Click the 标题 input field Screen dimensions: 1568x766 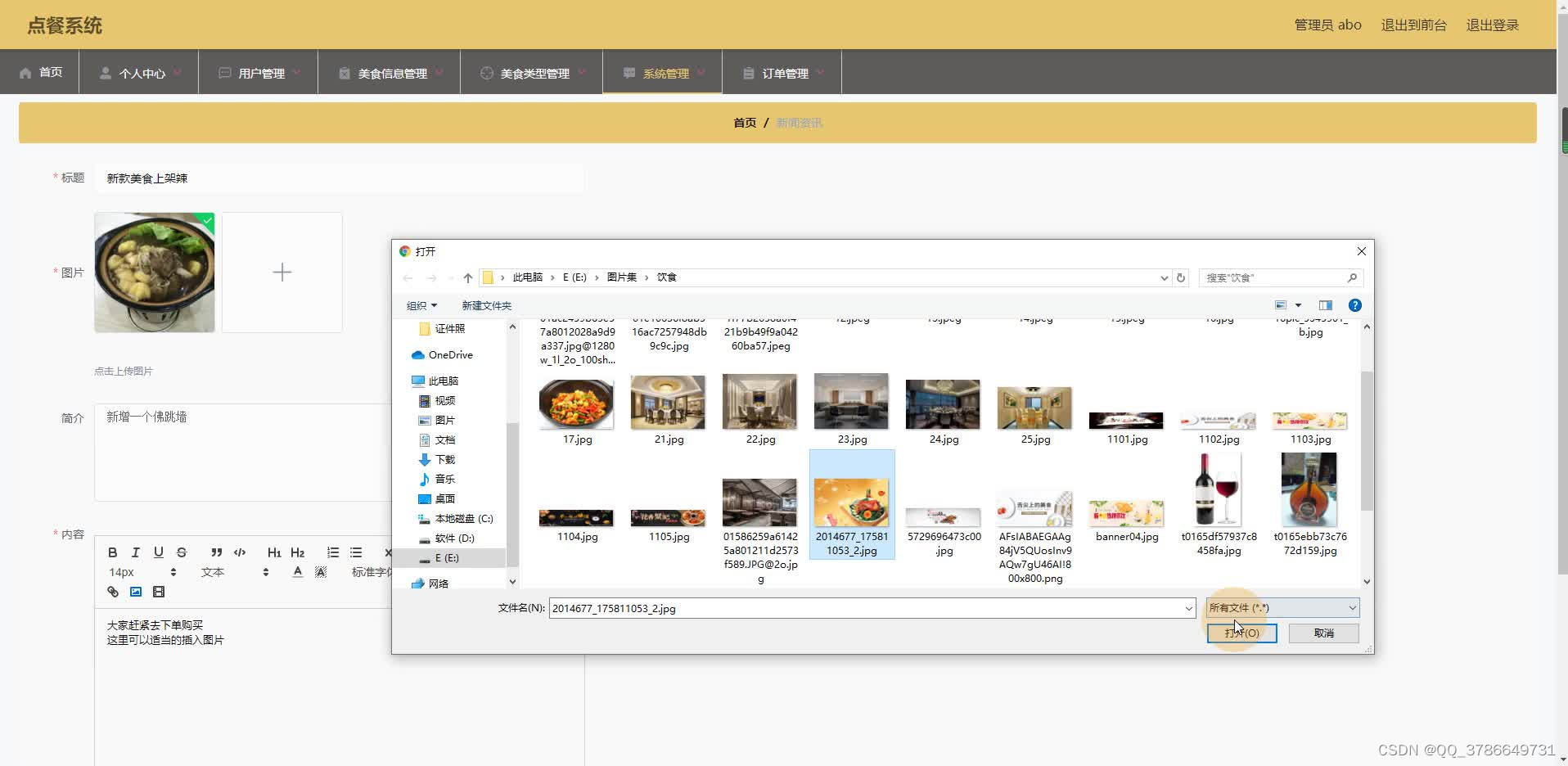[339, 178]
